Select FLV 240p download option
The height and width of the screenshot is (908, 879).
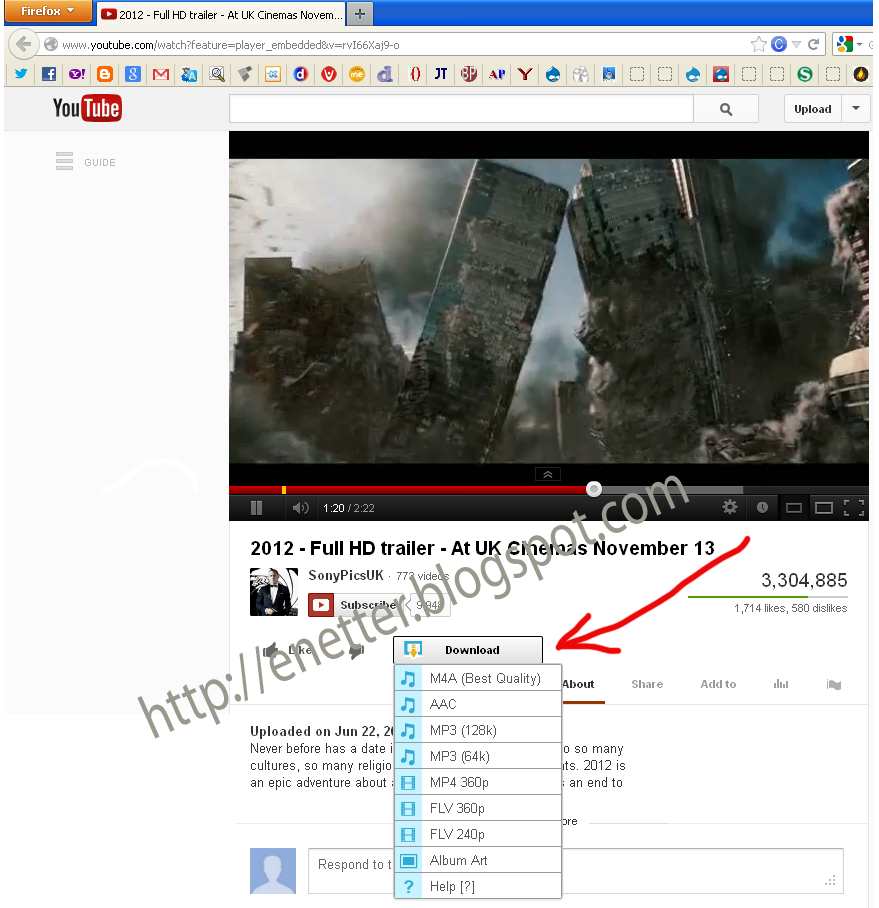point(478,834)
